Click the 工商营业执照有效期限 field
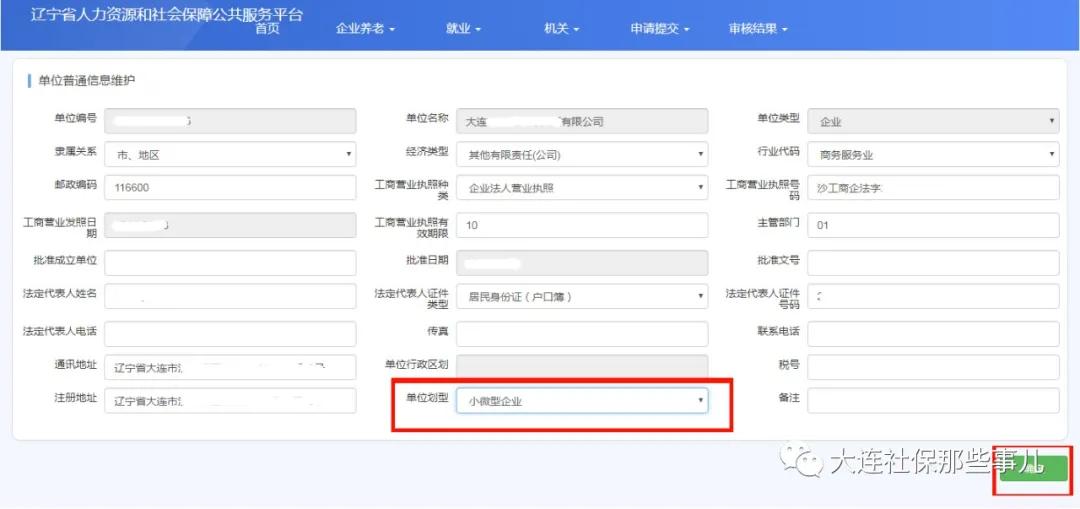Viewport: 1080px width, 509px height. coord(582,225)
